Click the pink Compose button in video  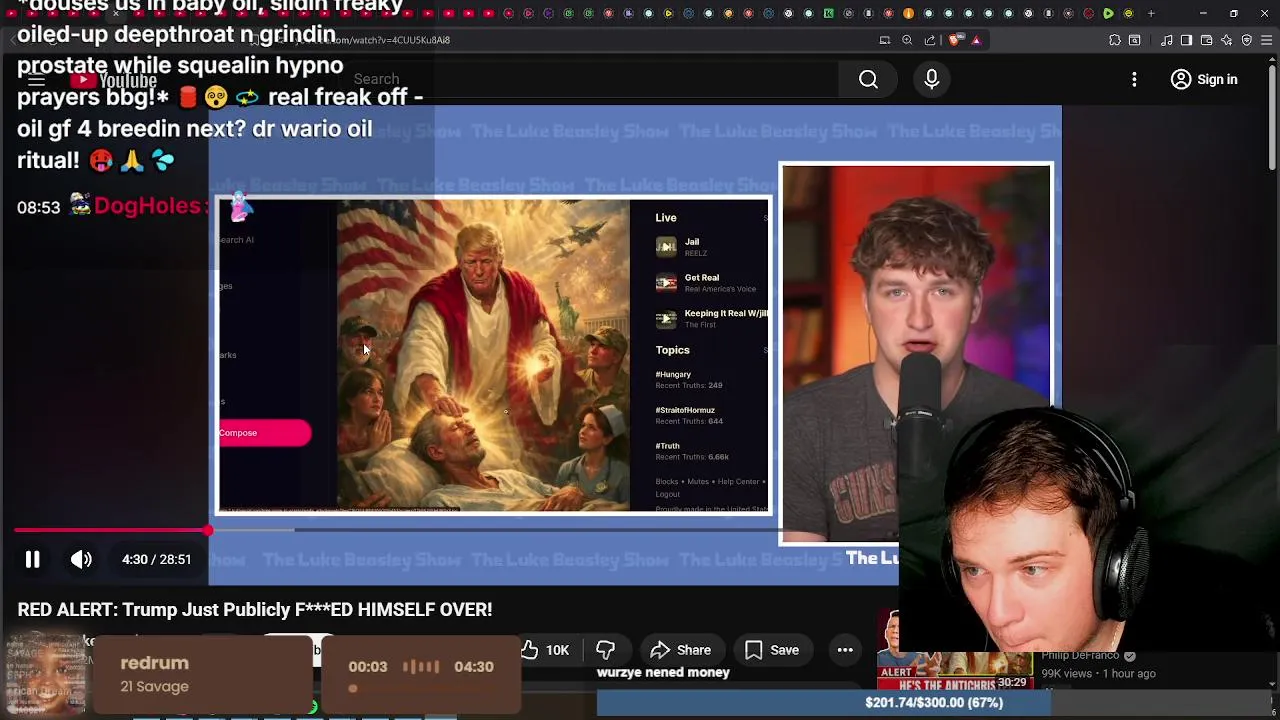point(265,433)
